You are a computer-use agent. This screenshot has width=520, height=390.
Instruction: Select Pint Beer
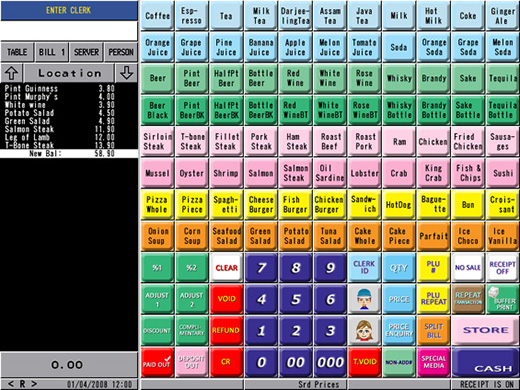pyautogui.click(x=192, y=78)
